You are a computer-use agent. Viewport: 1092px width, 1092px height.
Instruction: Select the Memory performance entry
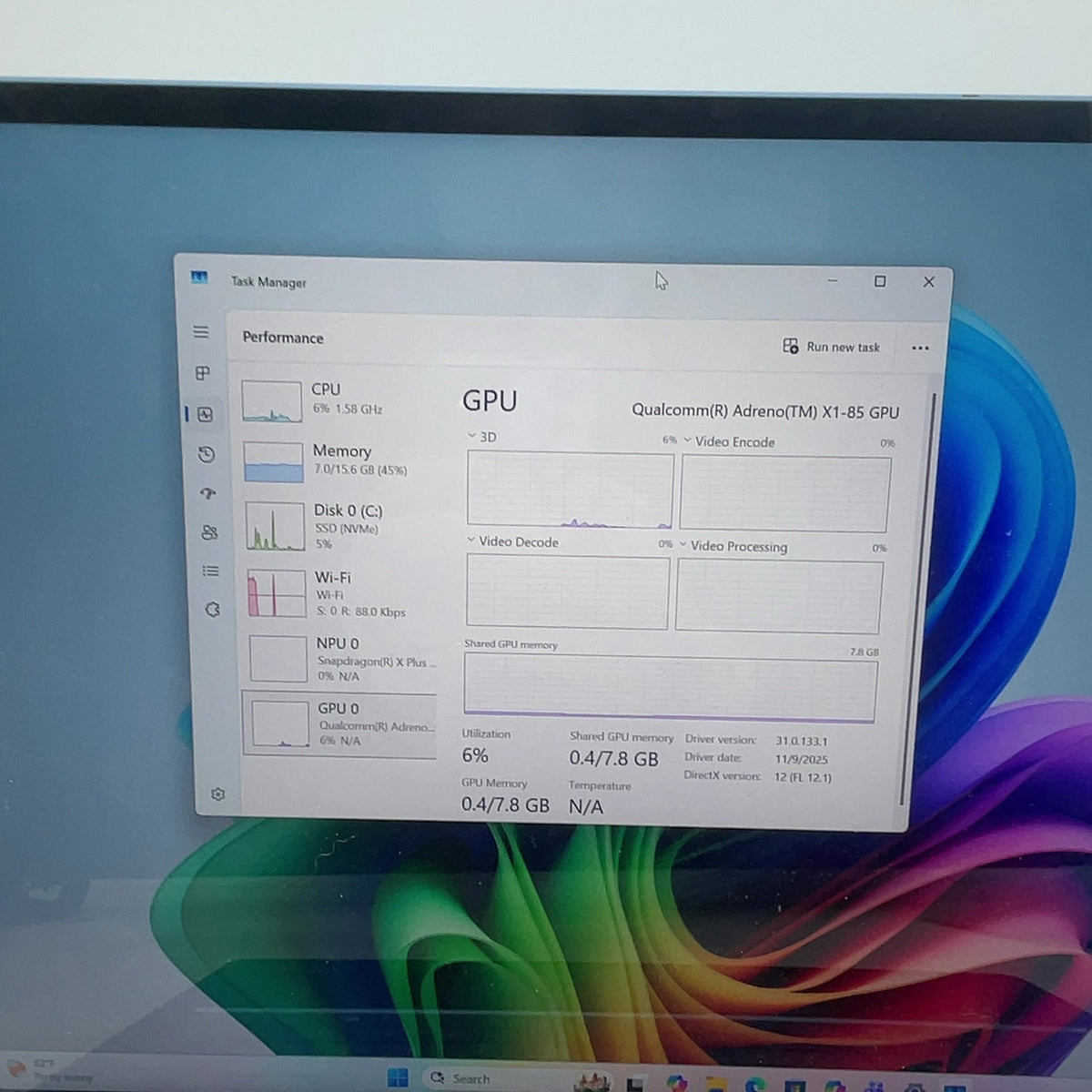pyautogui.click(x=339, y=461)
